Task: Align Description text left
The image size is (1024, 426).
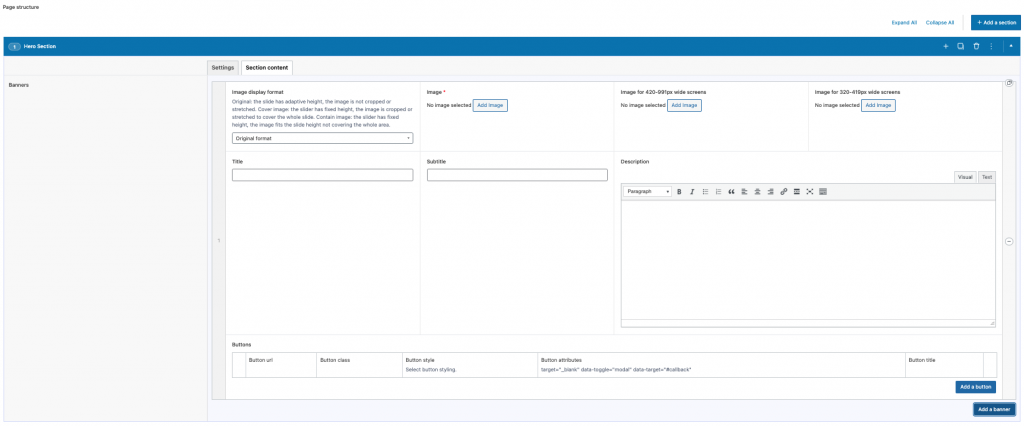Action: click(744, 191)
